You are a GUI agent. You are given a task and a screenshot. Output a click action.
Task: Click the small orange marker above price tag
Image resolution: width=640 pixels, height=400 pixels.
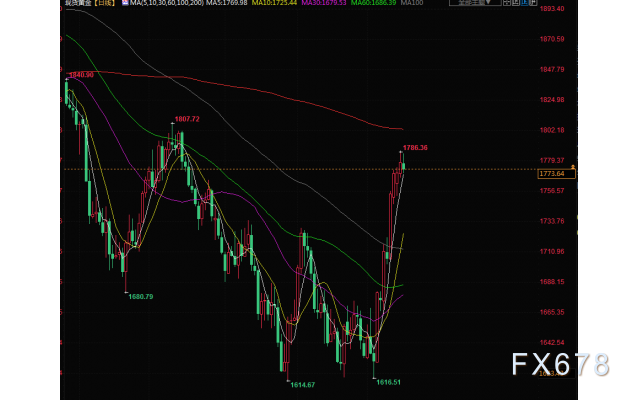point(573,167)
